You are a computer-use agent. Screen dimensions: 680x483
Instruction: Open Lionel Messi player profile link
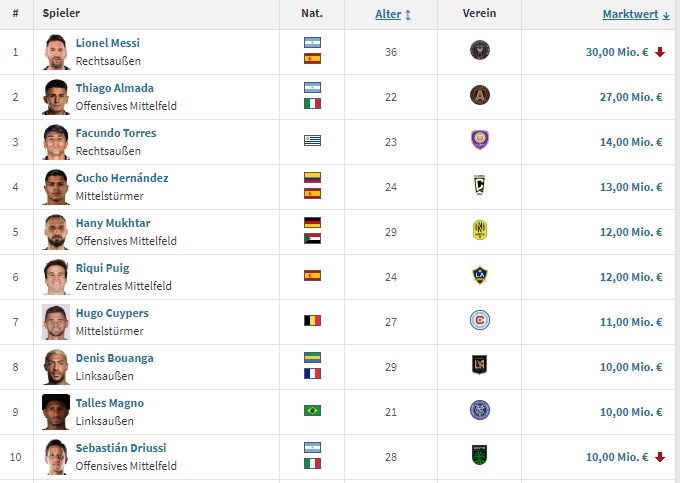pos(108,43)
